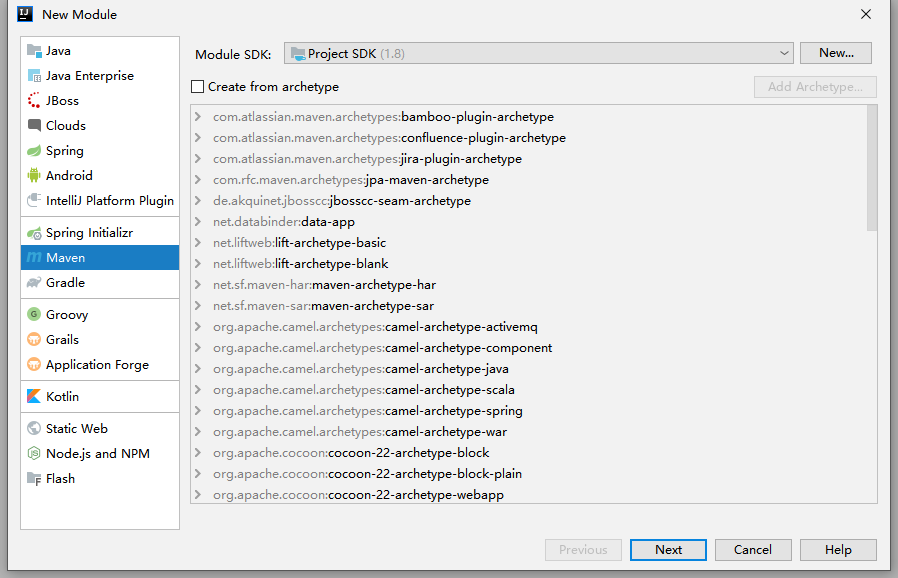Click the New... SDK button
Image resolution: width=898 pixels, height=578 pixels.
(x=836, y=53)
